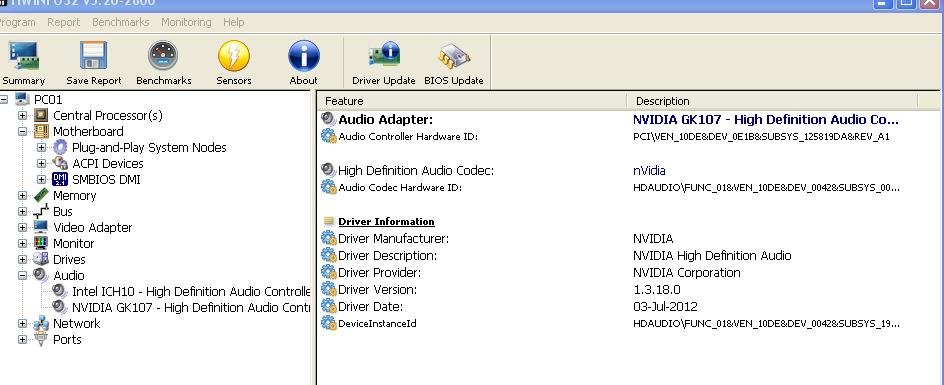Expand the Video Adapter node
This screenshot has width=944, height=385.
22,227
